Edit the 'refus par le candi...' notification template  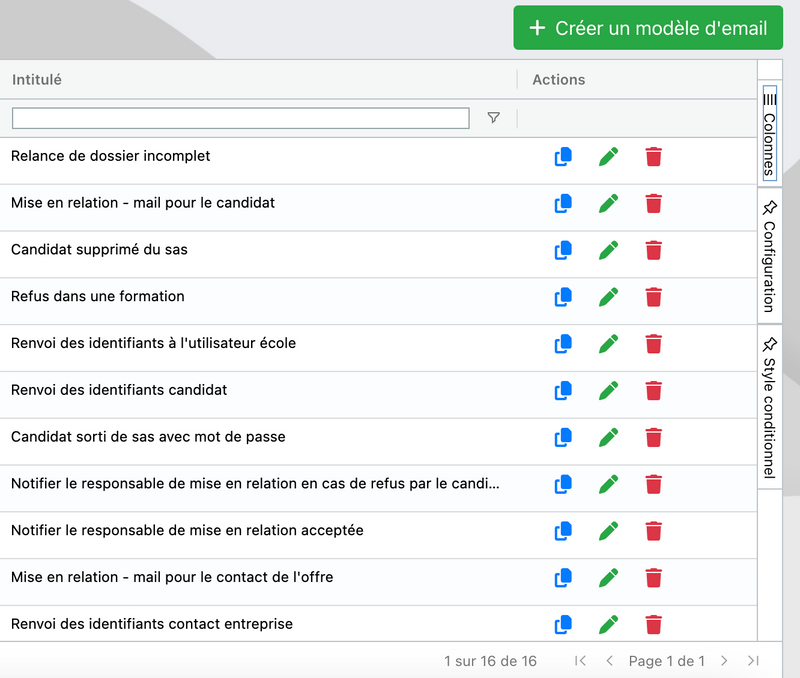[609, 485]
